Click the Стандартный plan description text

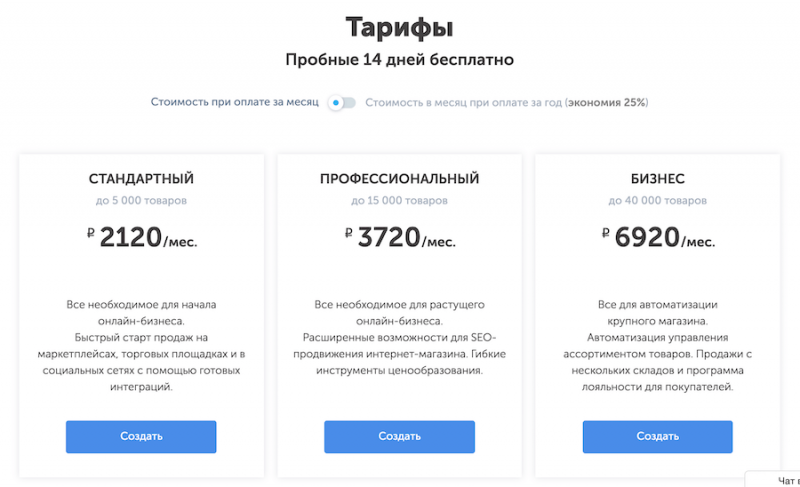point(141,345)
